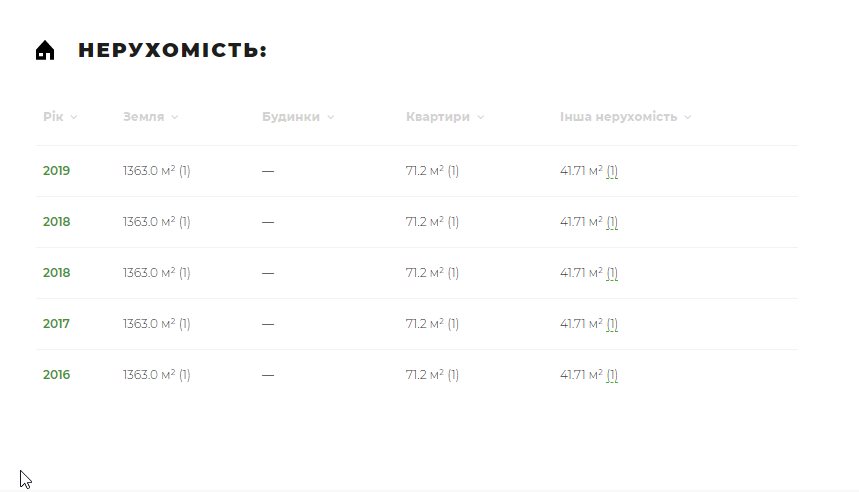
Task: Open the 2017 year link
Action: coord(56,324)
